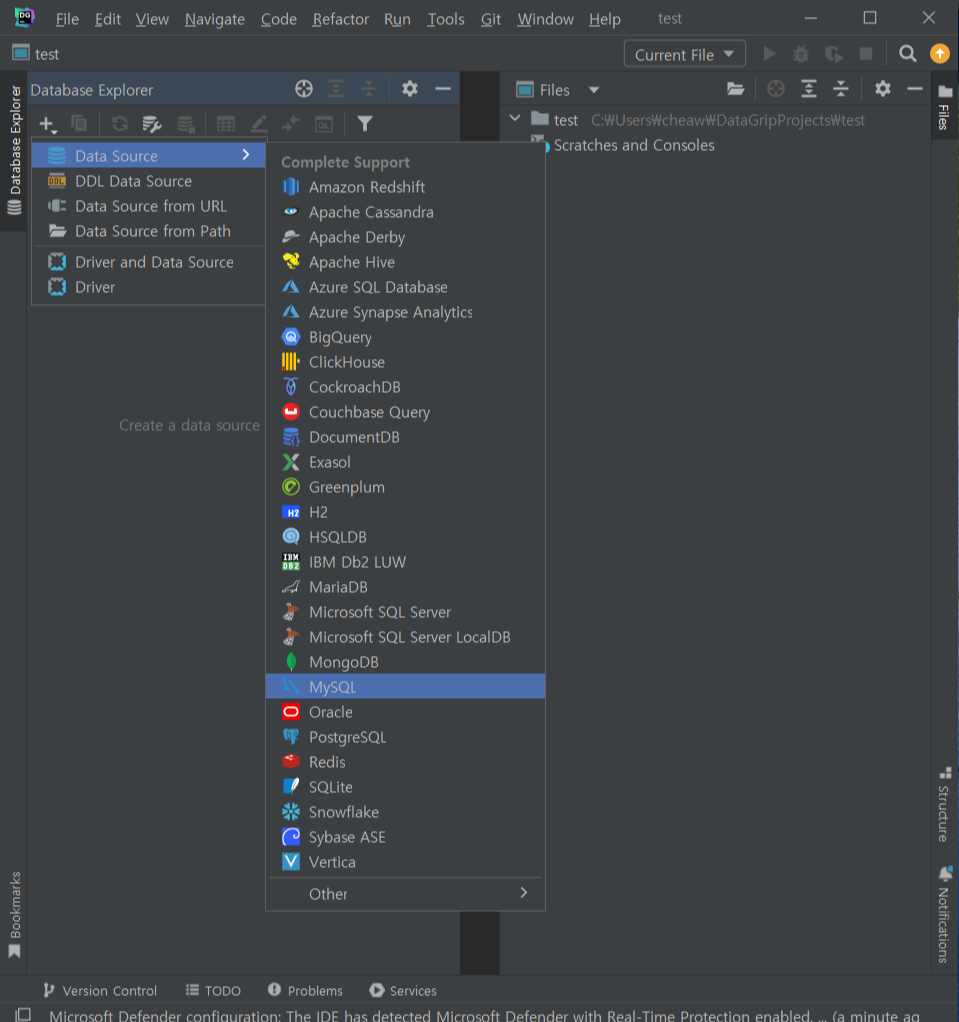Open Database Explorer settings gear
Screen dimensions: 959x1022
pos(409,89)
